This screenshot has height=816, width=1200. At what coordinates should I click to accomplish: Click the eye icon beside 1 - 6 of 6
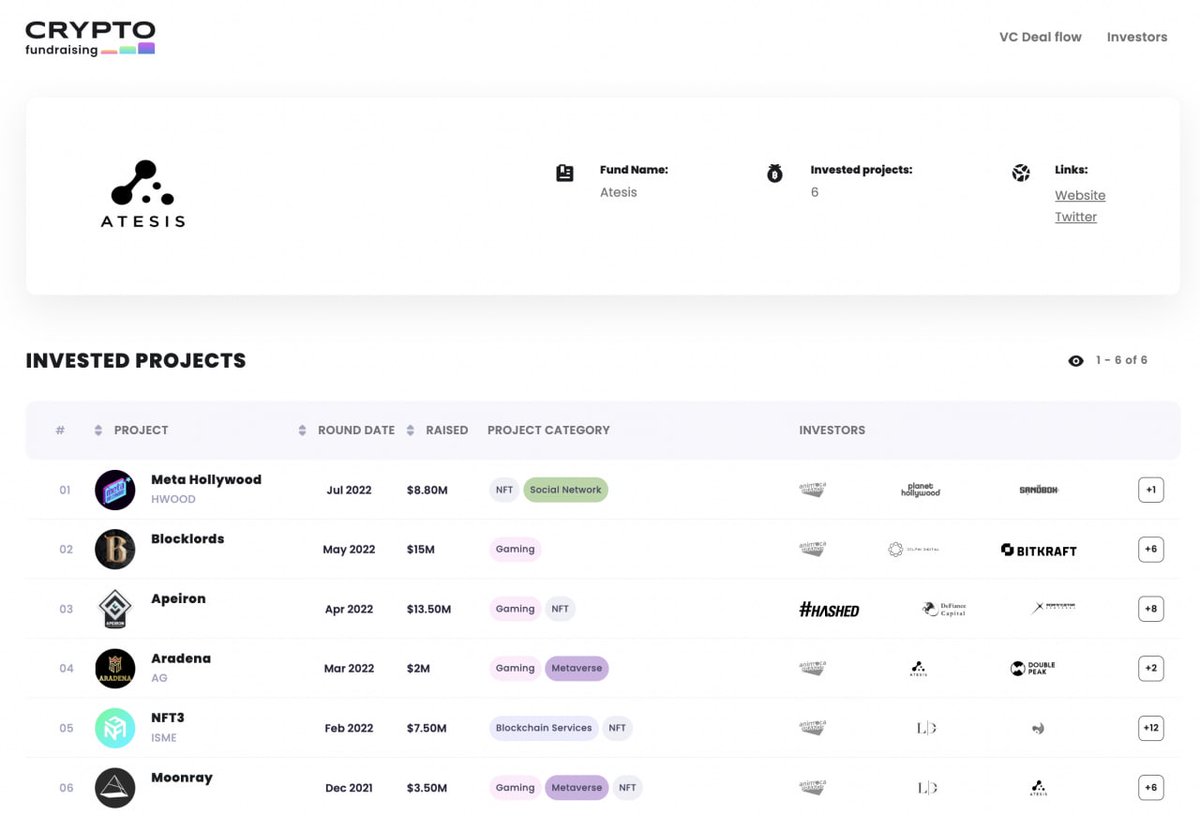(x=1076, y=361)
